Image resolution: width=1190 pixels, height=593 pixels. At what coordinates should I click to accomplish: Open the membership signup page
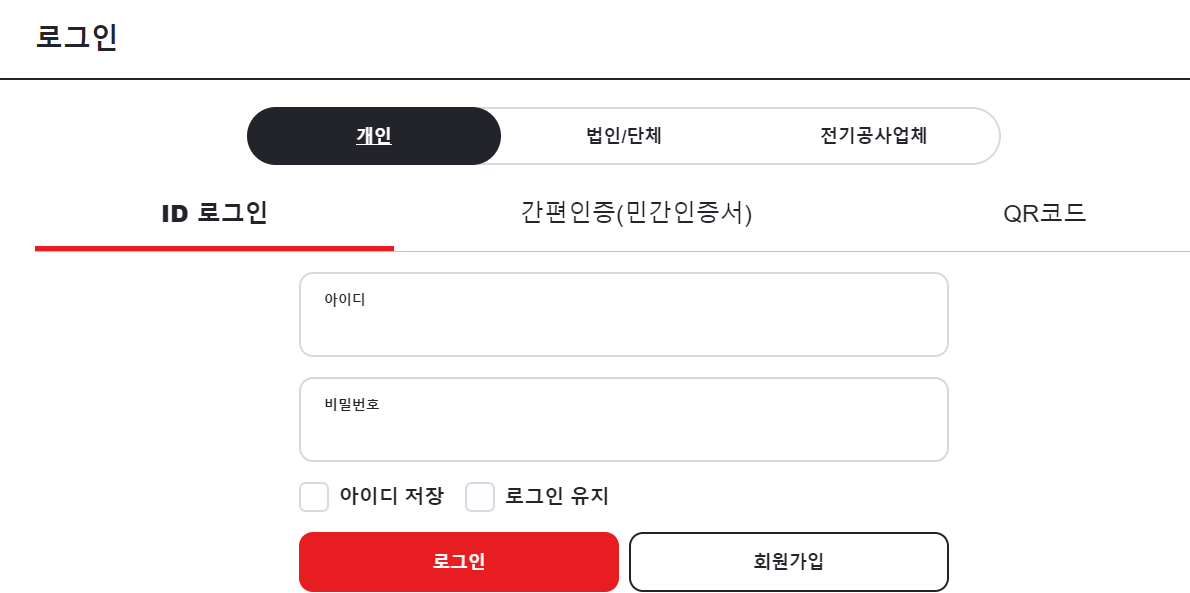[x=788, y=561]
